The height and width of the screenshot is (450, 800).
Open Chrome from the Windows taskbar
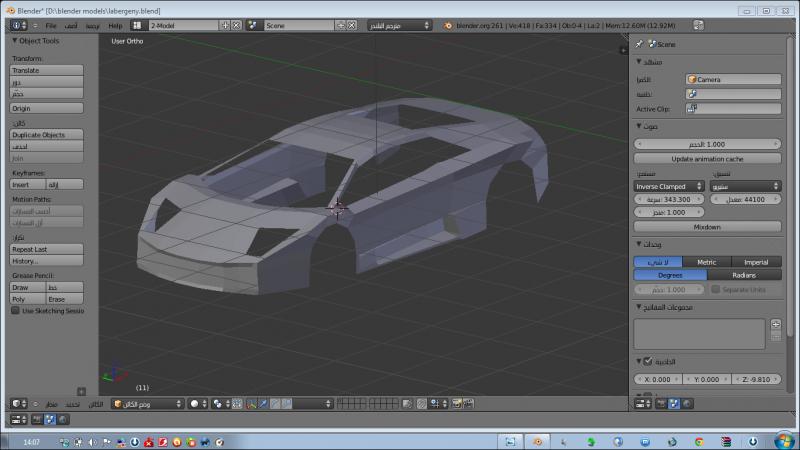click(699, 442)
